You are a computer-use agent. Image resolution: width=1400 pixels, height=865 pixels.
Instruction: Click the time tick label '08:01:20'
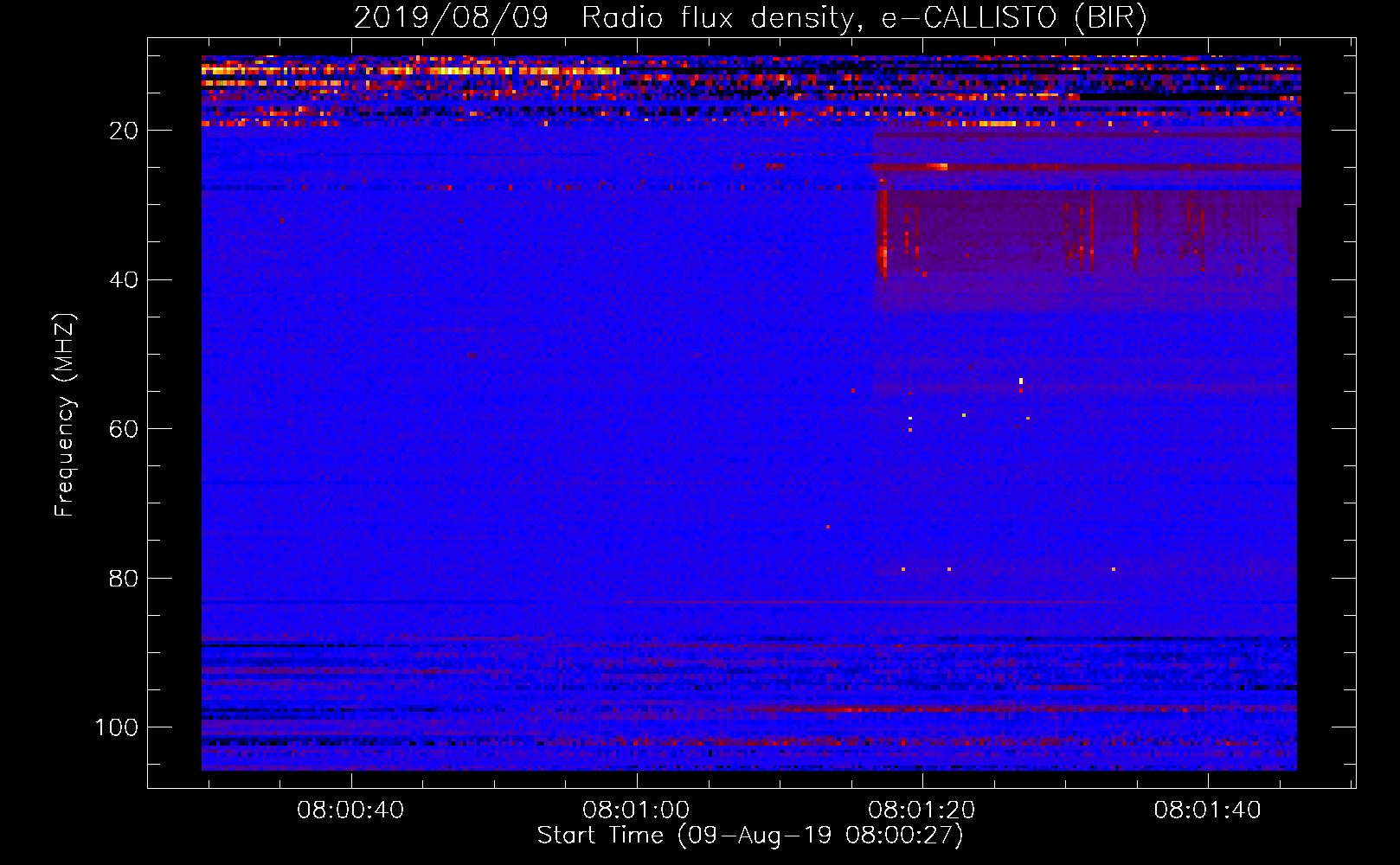[x=922, y=811]
